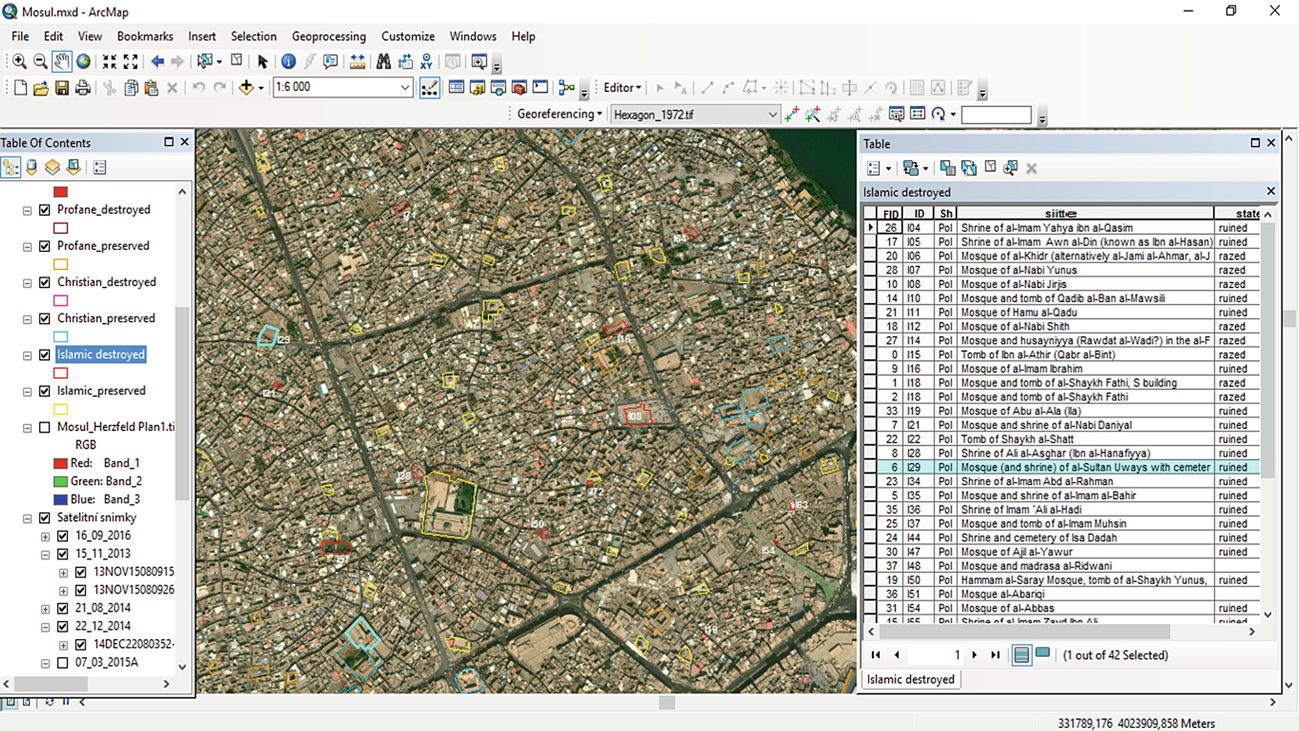
Task: Uncheck the Profane_preserved layer
Action: pyautogui.click(x=45, y=246)
